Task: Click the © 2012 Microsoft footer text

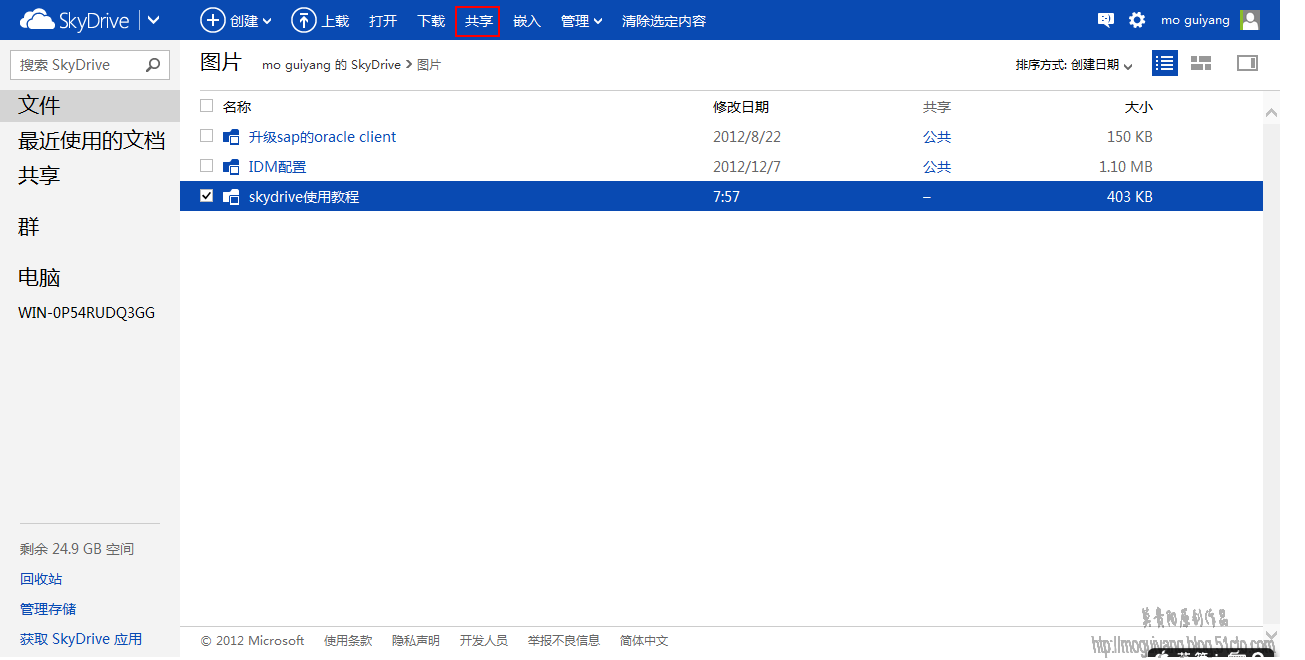Action: click(x=252, y=641)
